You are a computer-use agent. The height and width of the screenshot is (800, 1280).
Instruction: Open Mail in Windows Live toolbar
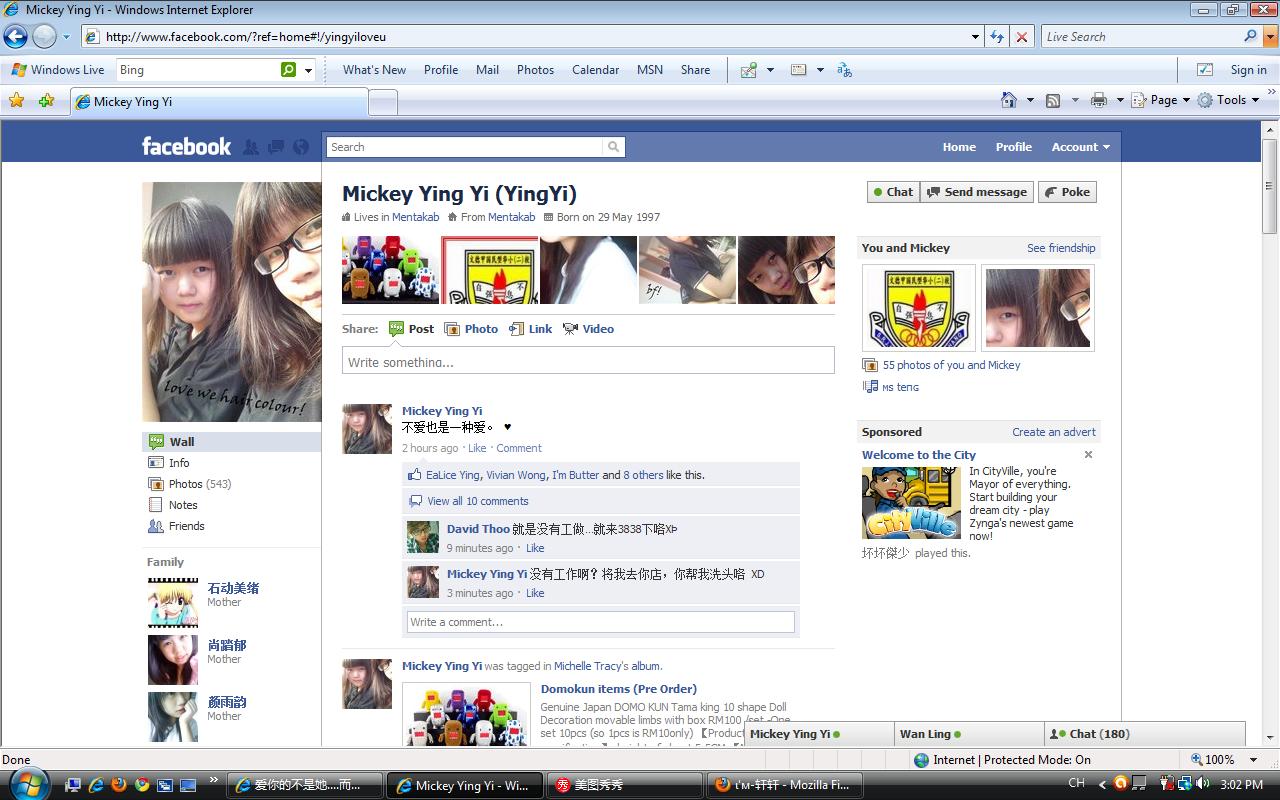point(487,70)
